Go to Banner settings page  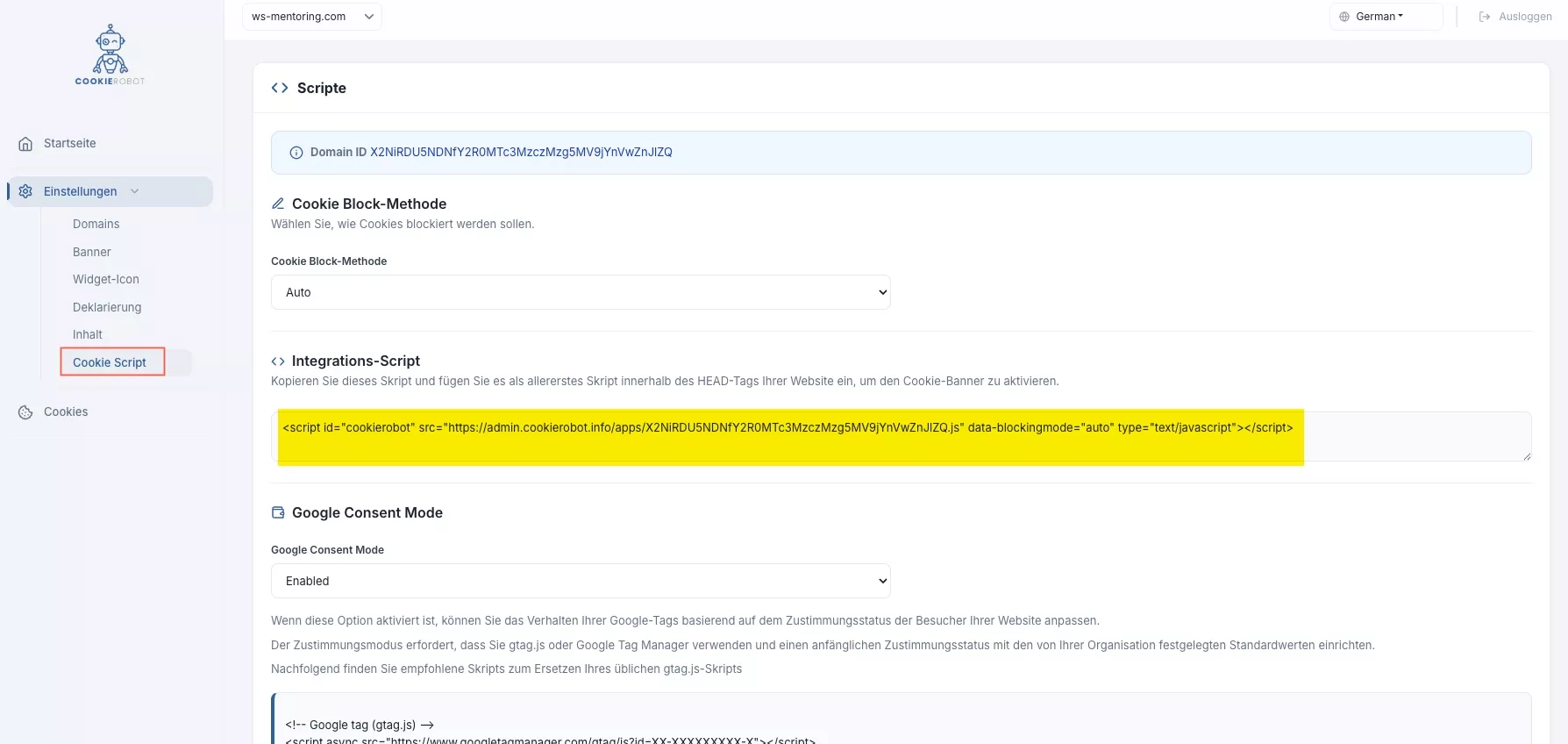[91, 252]
